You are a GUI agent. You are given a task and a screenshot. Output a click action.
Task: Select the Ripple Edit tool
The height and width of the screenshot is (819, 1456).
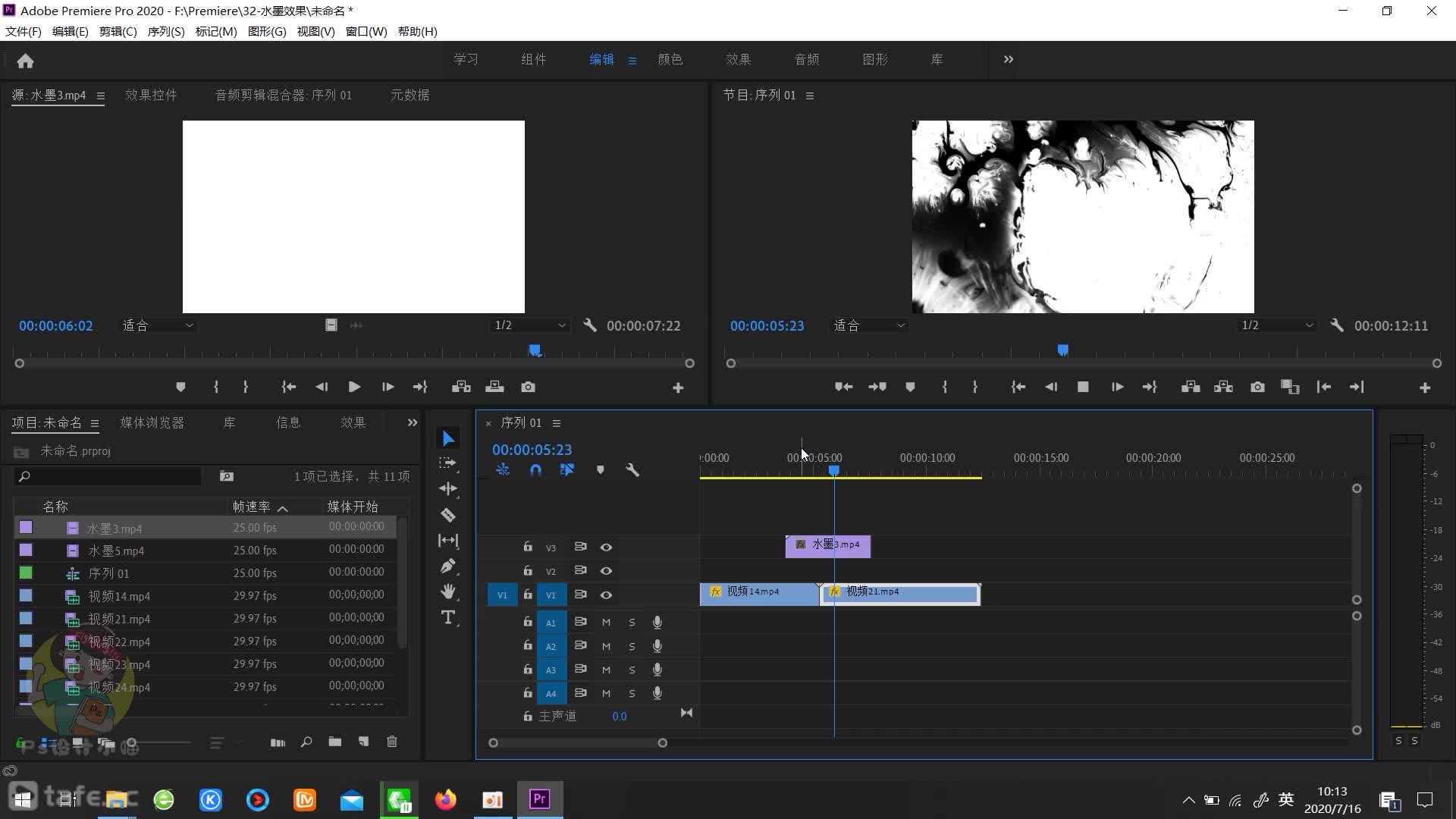click(x=448, y=488)
